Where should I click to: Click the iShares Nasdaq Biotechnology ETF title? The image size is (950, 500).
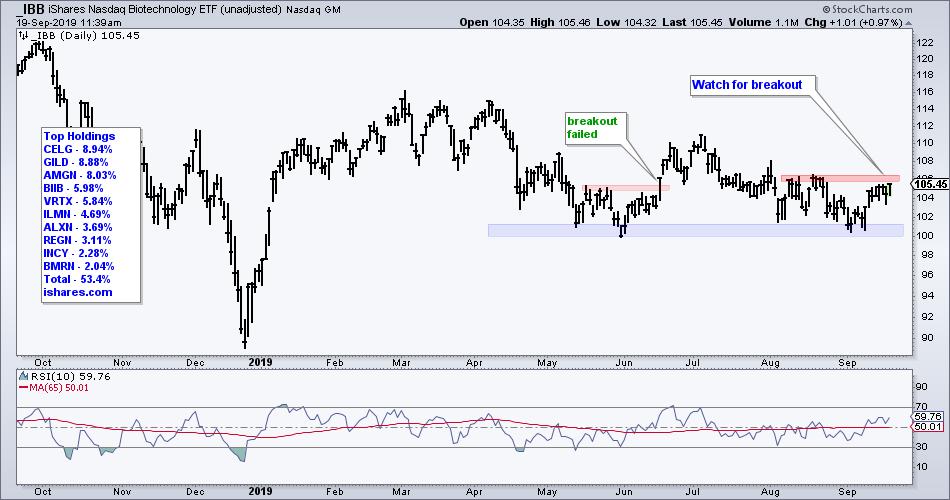click(x=164, y=10)
